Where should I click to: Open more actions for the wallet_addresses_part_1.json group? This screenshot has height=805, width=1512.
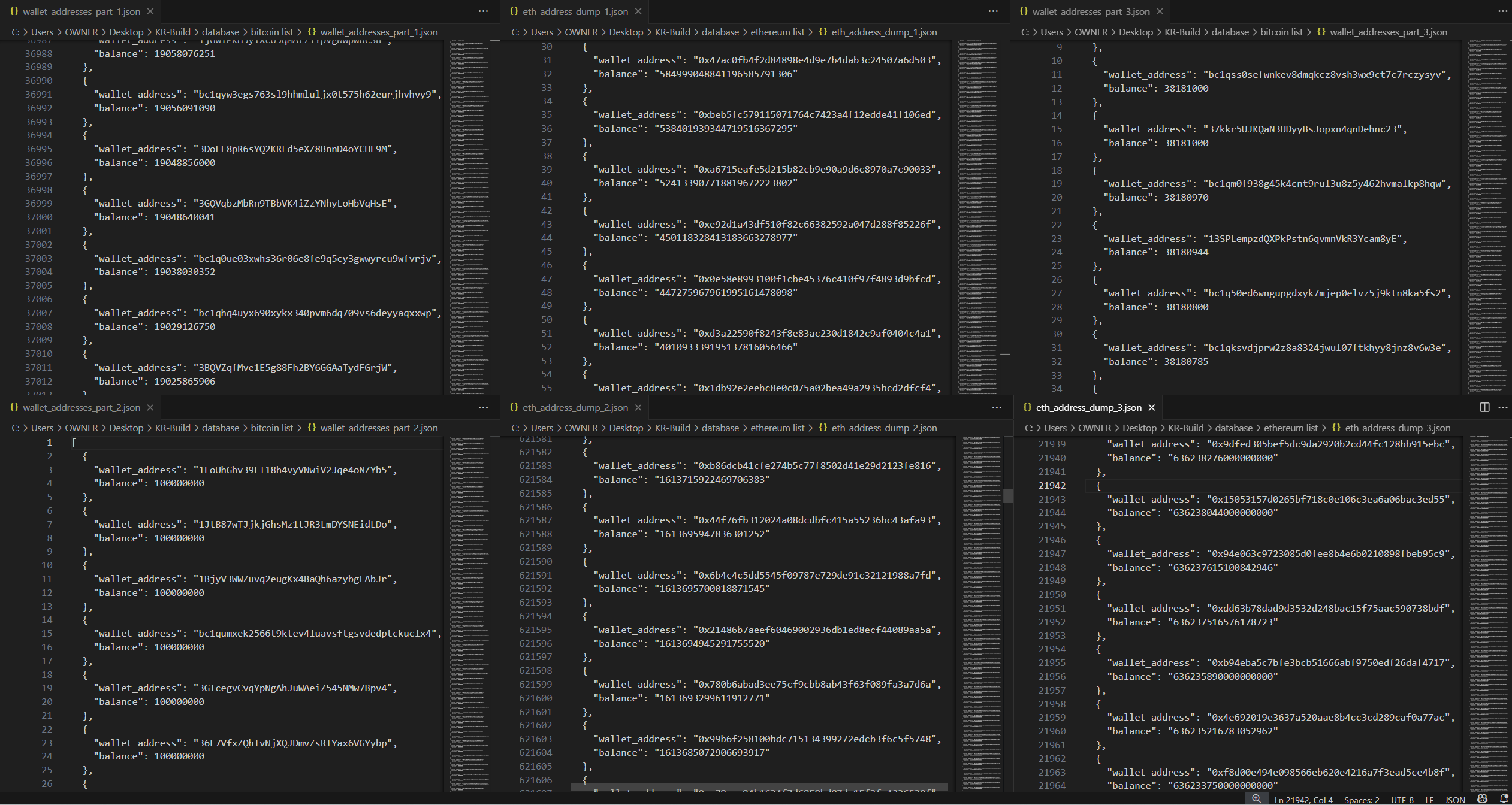pos(483,11)
